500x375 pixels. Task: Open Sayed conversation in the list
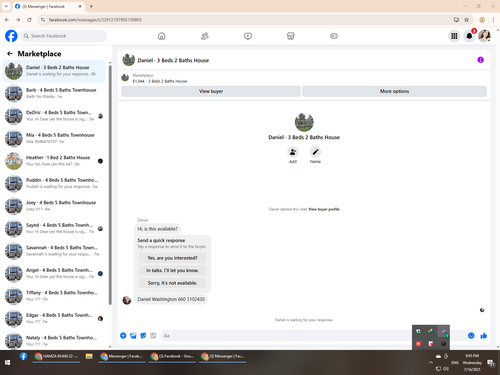pos(54,228)
